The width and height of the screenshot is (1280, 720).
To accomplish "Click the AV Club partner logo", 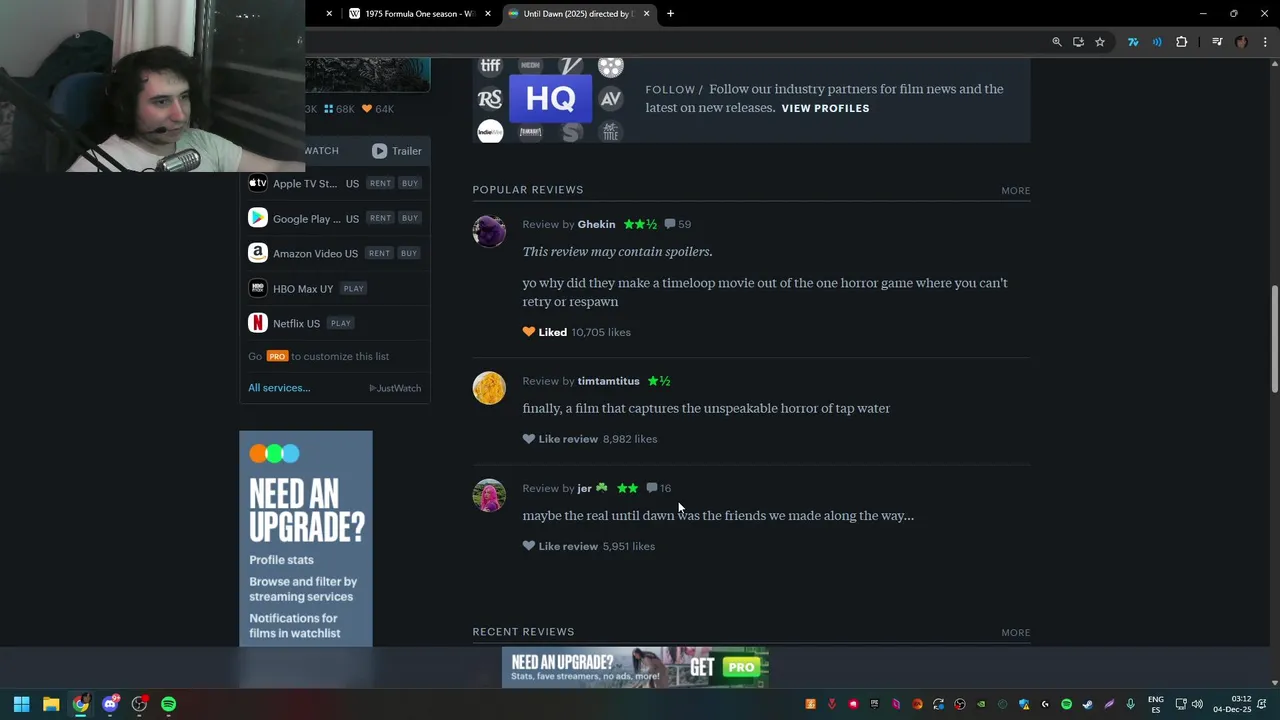I will [611, 99].
